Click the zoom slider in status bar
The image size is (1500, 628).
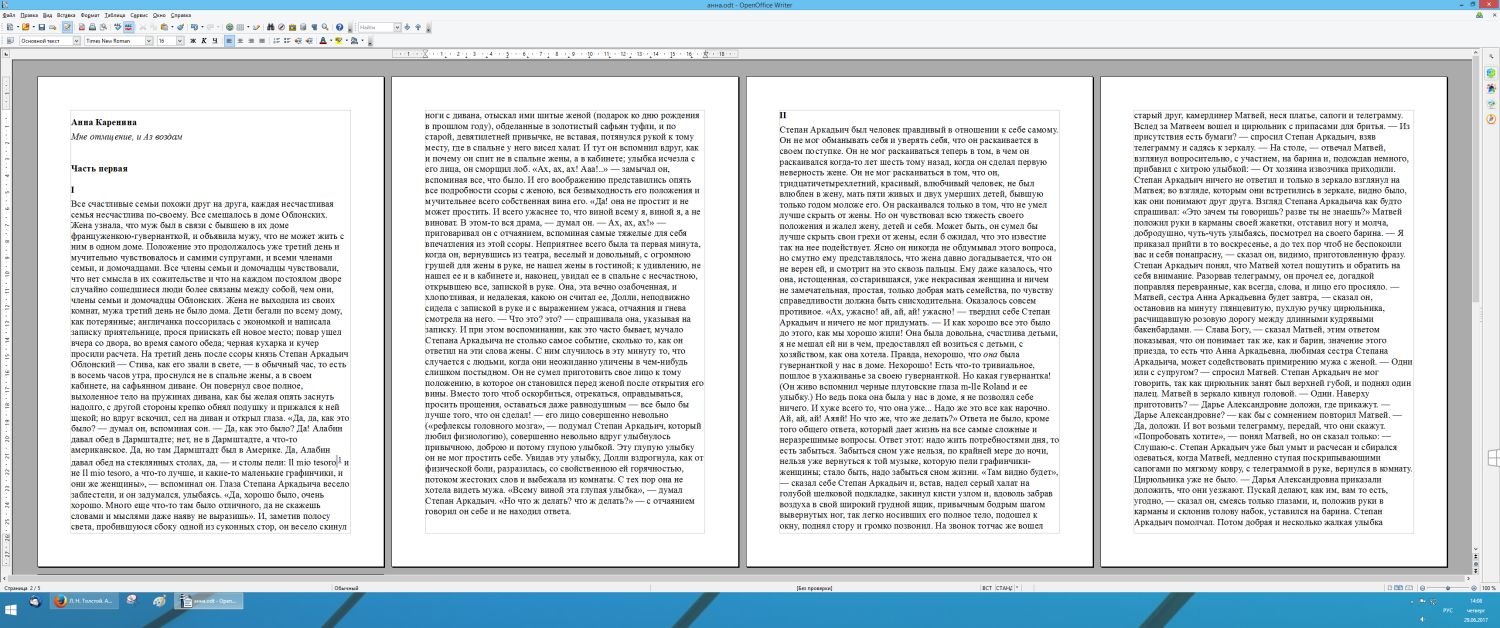pos(1446,588)
